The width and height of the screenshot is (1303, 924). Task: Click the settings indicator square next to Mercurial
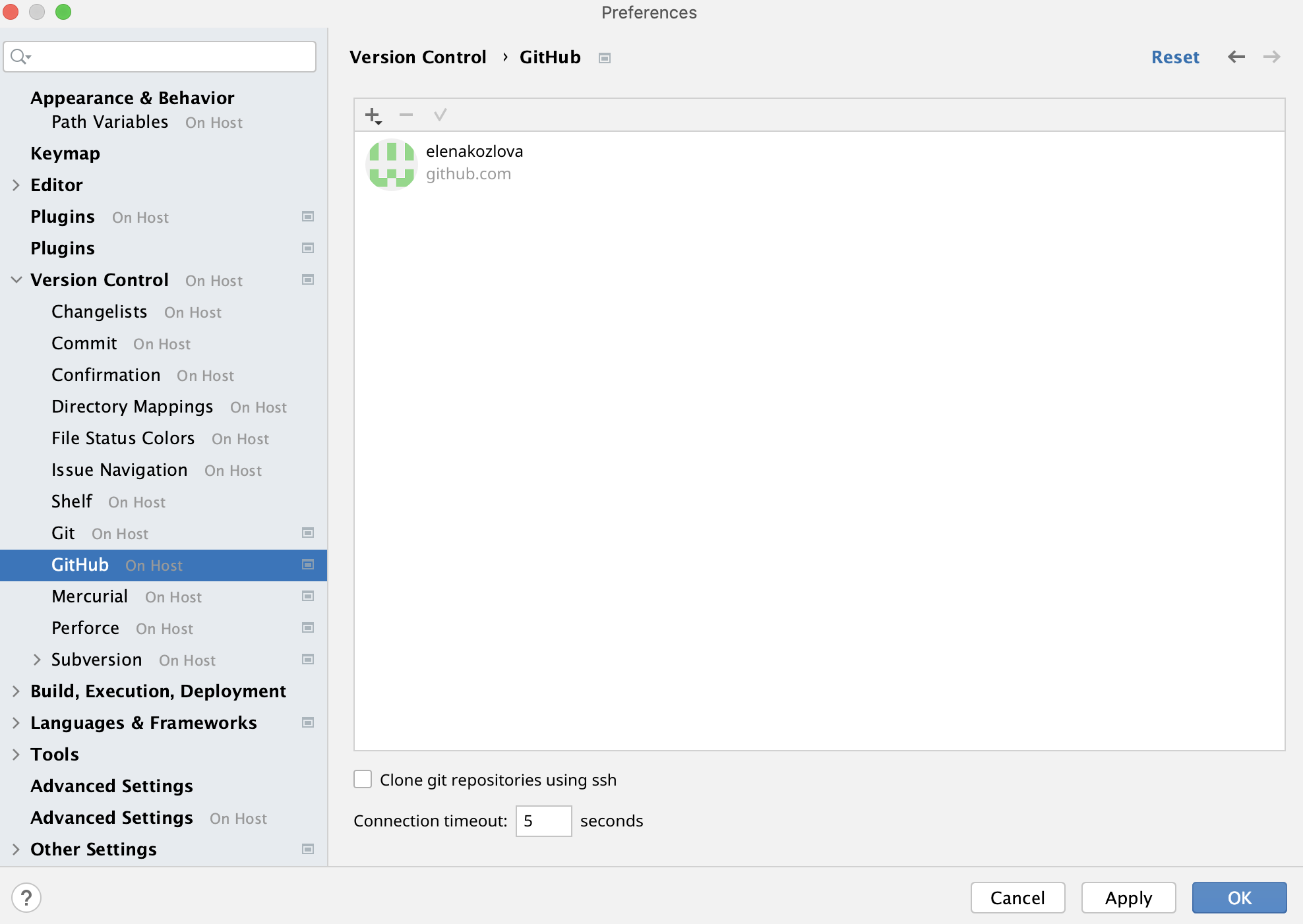click(307, 596)
